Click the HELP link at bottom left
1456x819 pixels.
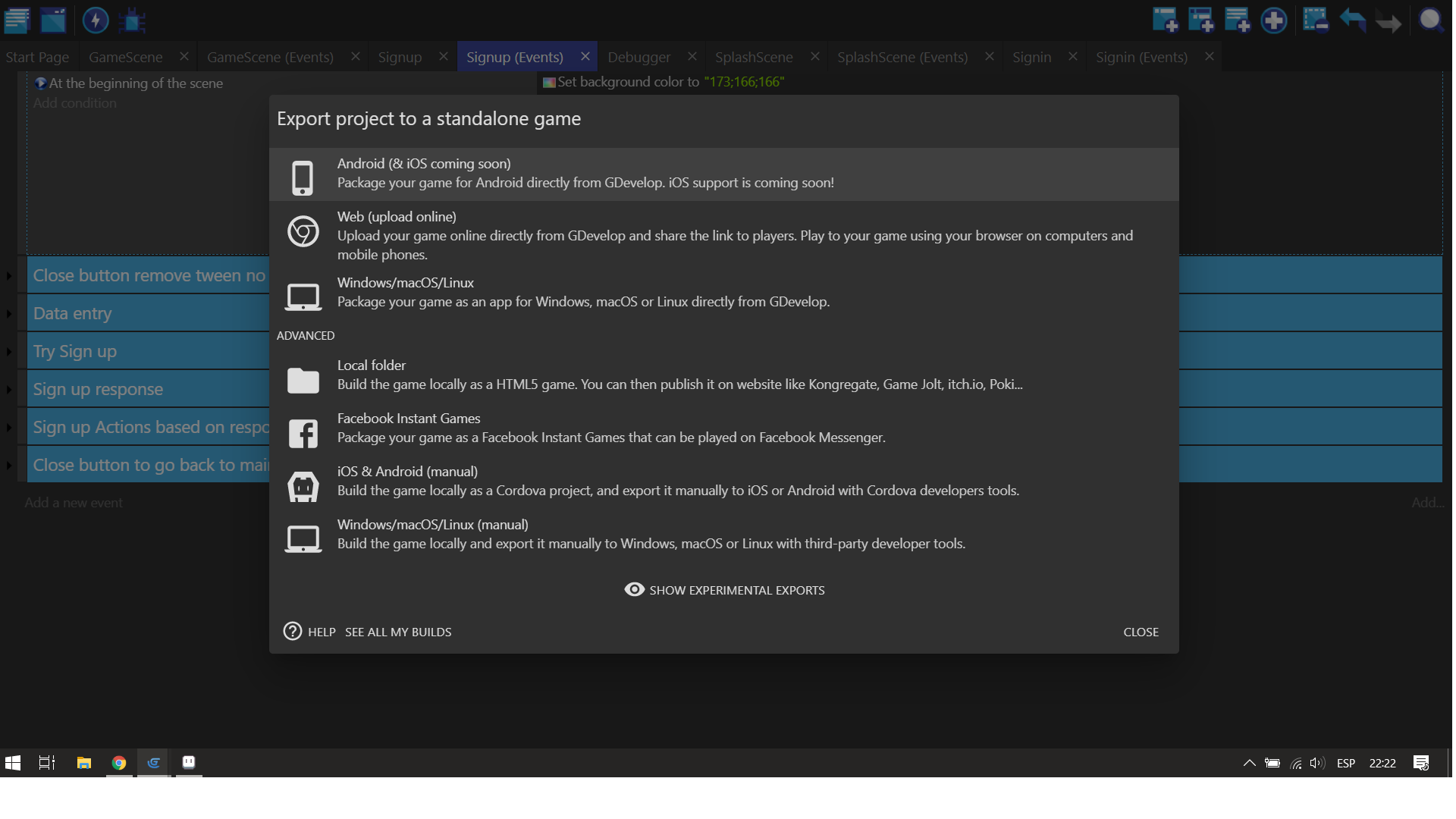(x=320, y=631)
